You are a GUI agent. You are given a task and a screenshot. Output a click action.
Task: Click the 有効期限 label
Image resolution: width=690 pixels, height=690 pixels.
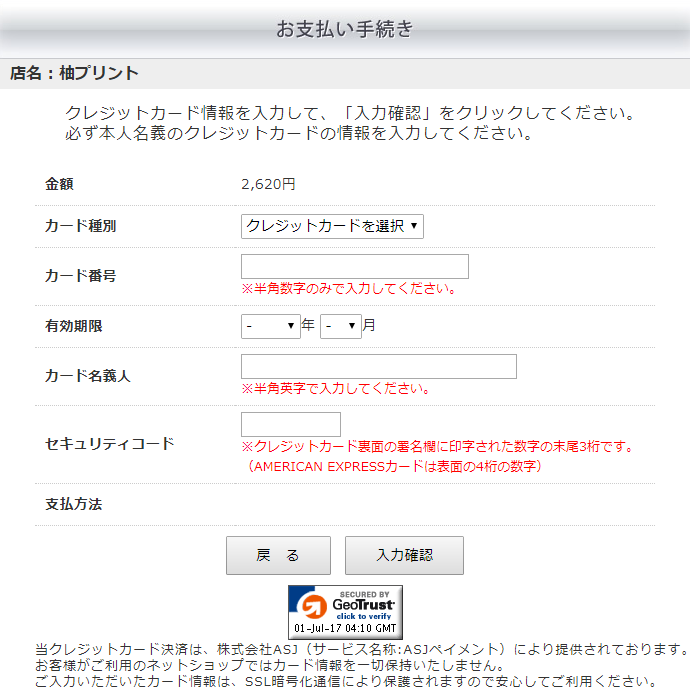pyautogui.click(x=73, y=326)
